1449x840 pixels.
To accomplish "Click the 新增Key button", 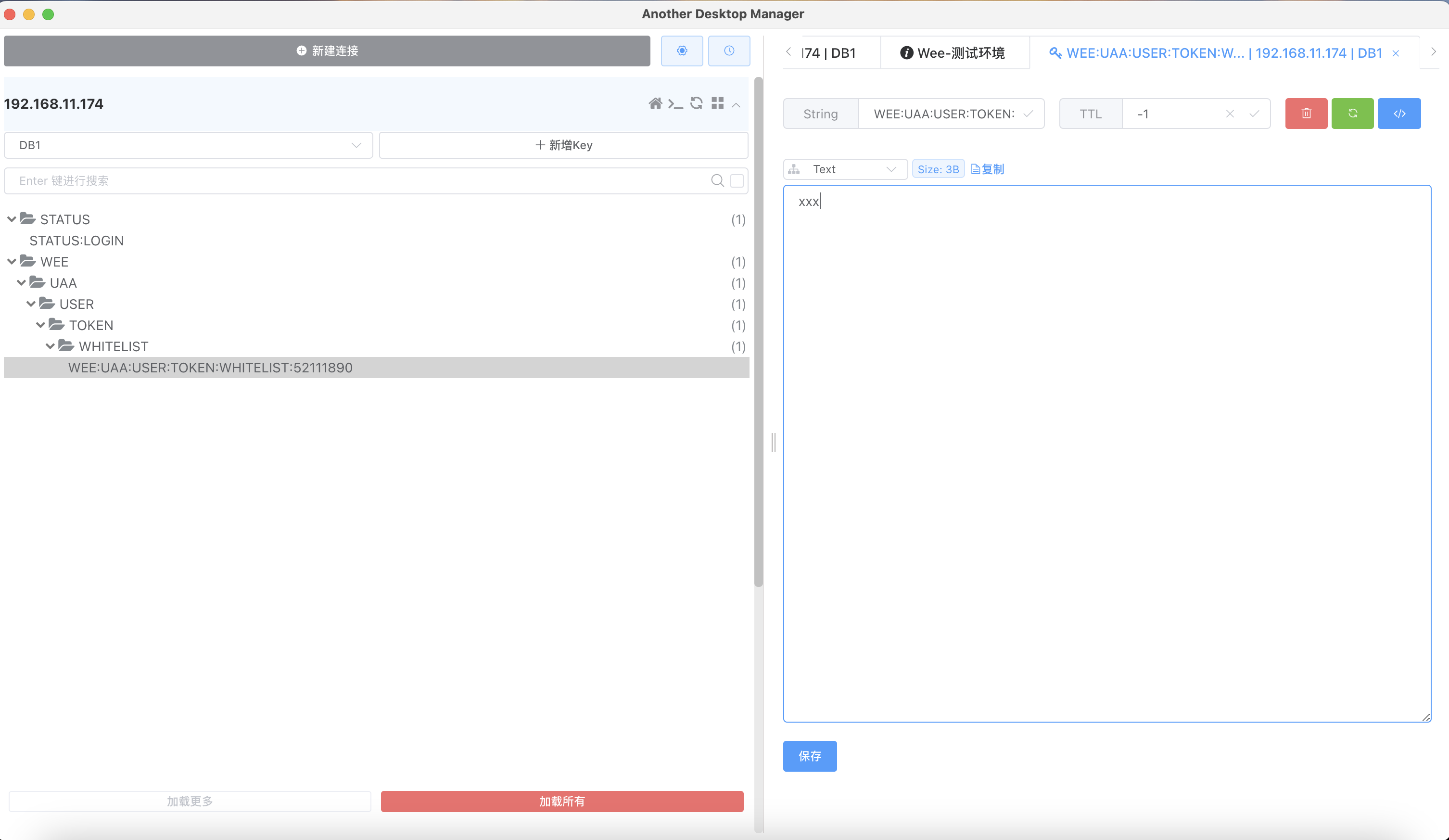I will point(563,145).
